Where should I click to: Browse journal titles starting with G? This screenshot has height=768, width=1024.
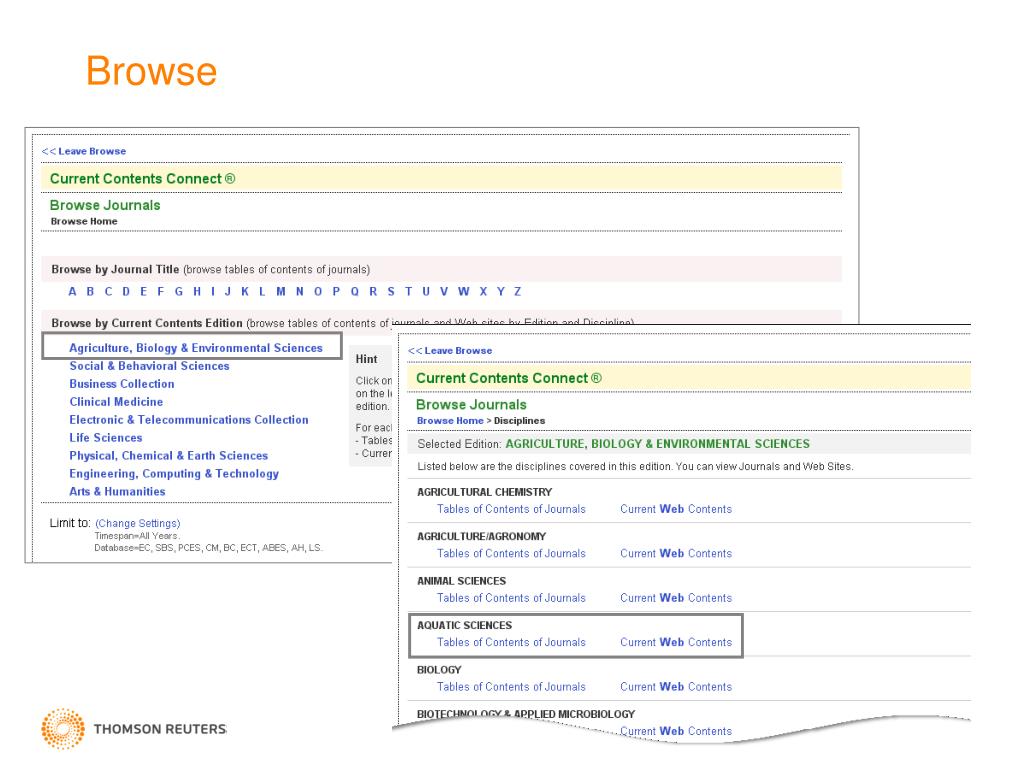179,291
